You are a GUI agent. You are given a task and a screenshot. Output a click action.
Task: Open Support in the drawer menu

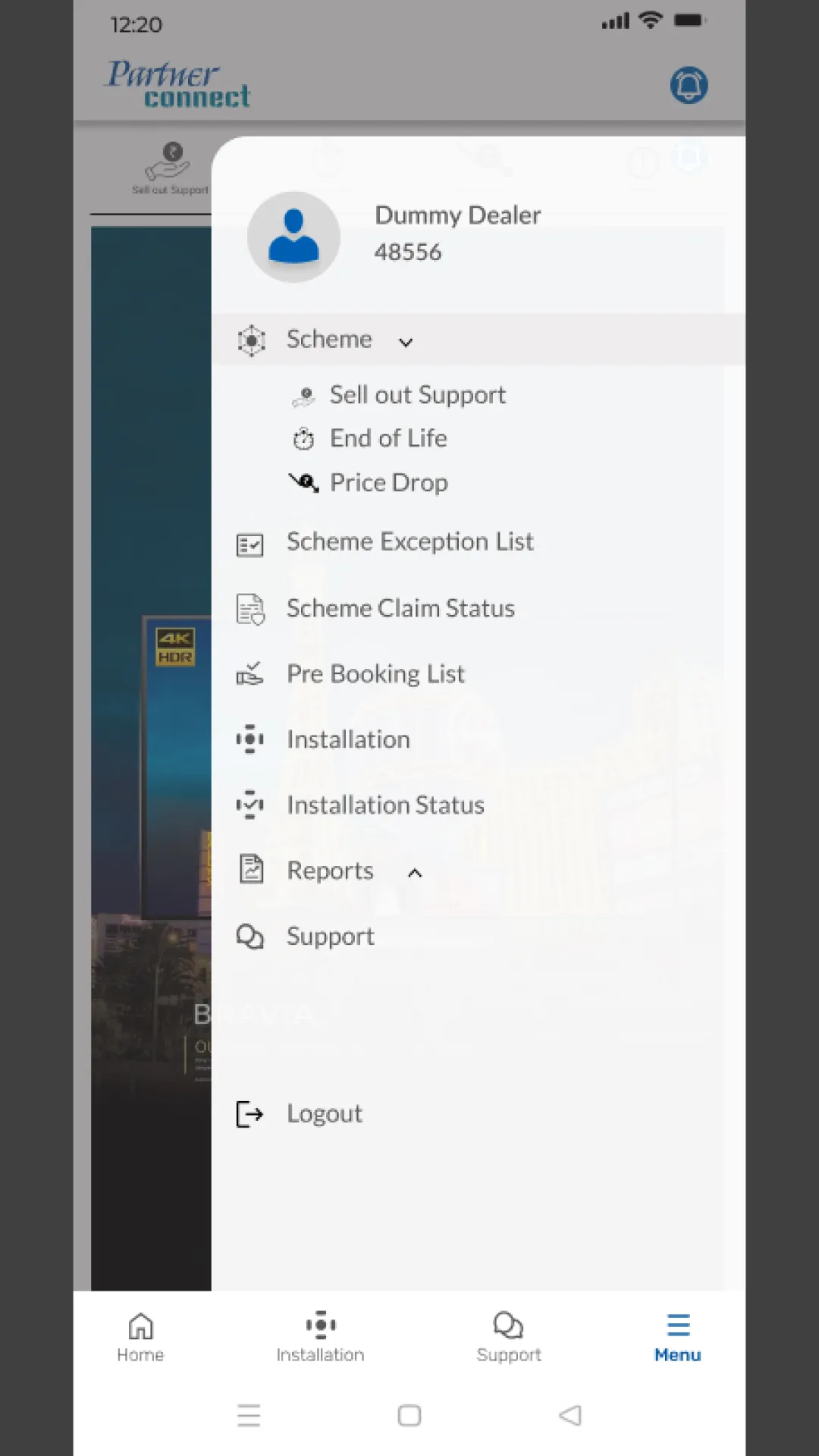330,937
